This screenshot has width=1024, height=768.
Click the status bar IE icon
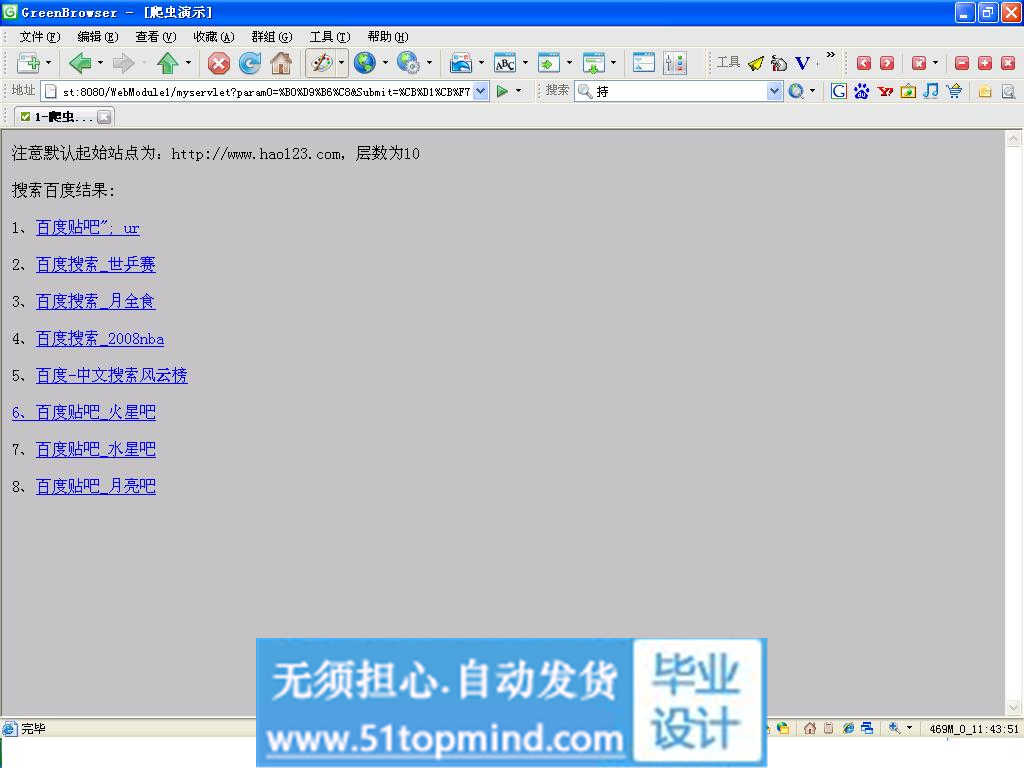[848, 728]
